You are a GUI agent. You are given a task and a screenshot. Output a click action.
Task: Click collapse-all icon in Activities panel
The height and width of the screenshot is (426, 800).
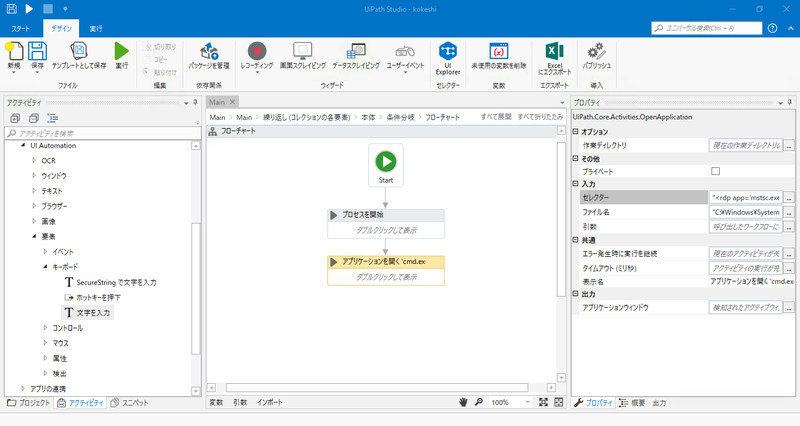[x=34, y=118]
